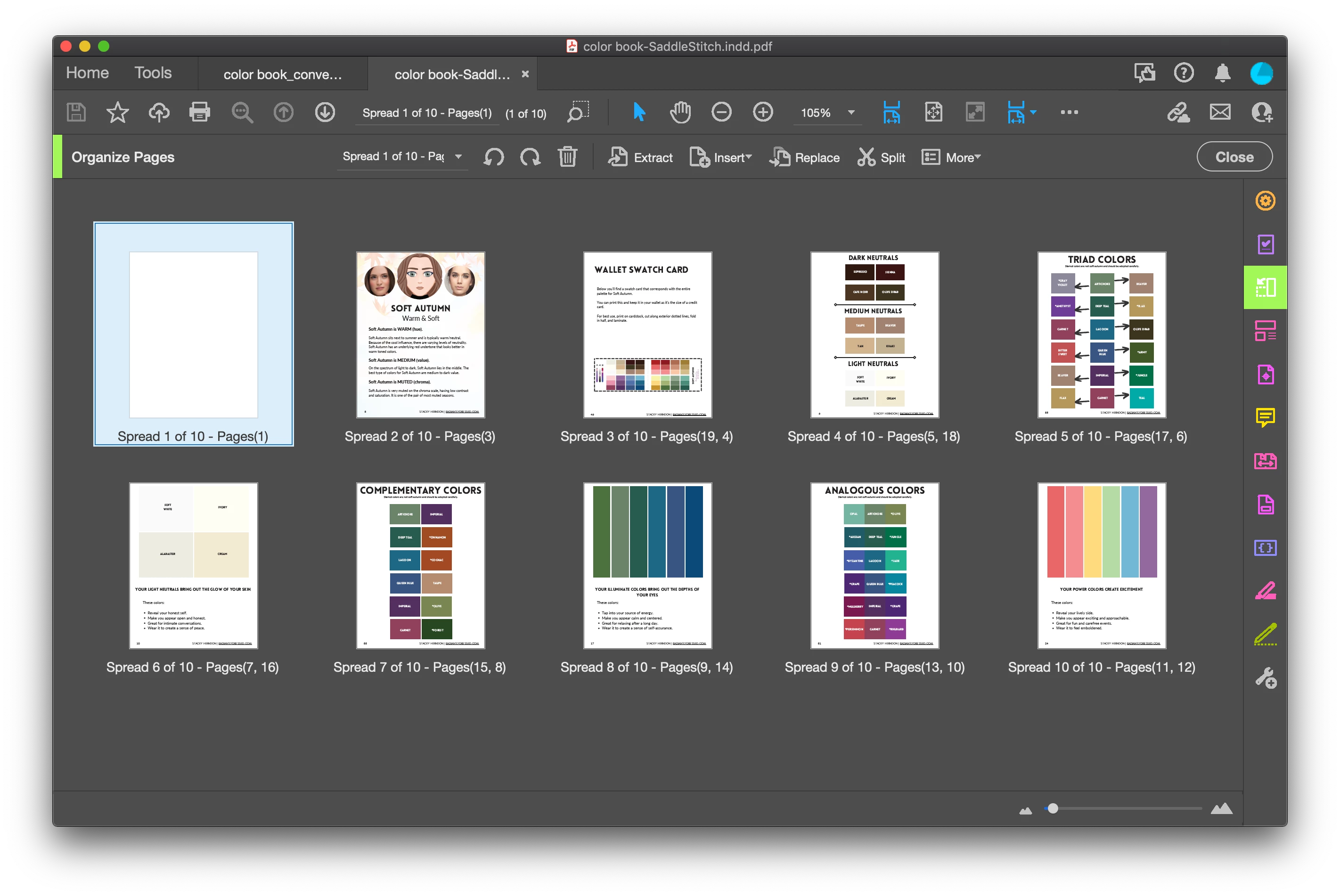This screenshot has height=896, width=1340.
Task: Expand the Spread page range dropdown
Action: pyautogui.click(x=458, y=156)
